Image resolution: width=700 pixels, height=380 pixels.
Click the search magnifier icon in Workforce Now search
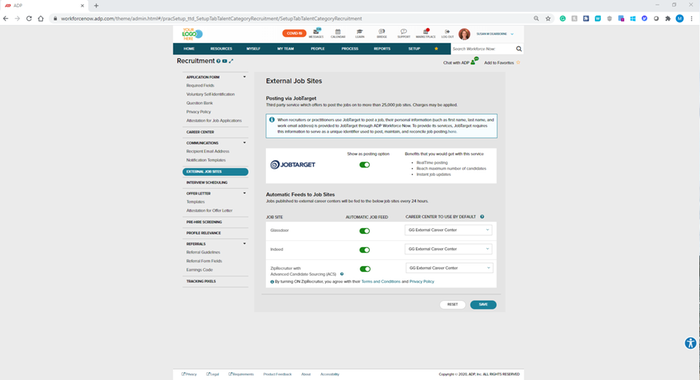click(519, 49)
